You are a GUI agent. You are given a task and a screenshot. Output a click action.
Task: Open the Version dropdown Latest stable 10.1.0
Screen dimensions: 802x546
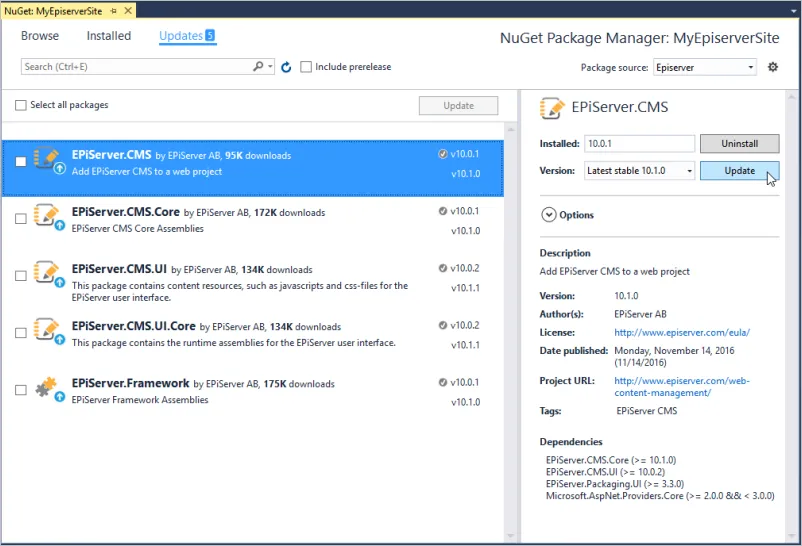[x=639, y=171]
